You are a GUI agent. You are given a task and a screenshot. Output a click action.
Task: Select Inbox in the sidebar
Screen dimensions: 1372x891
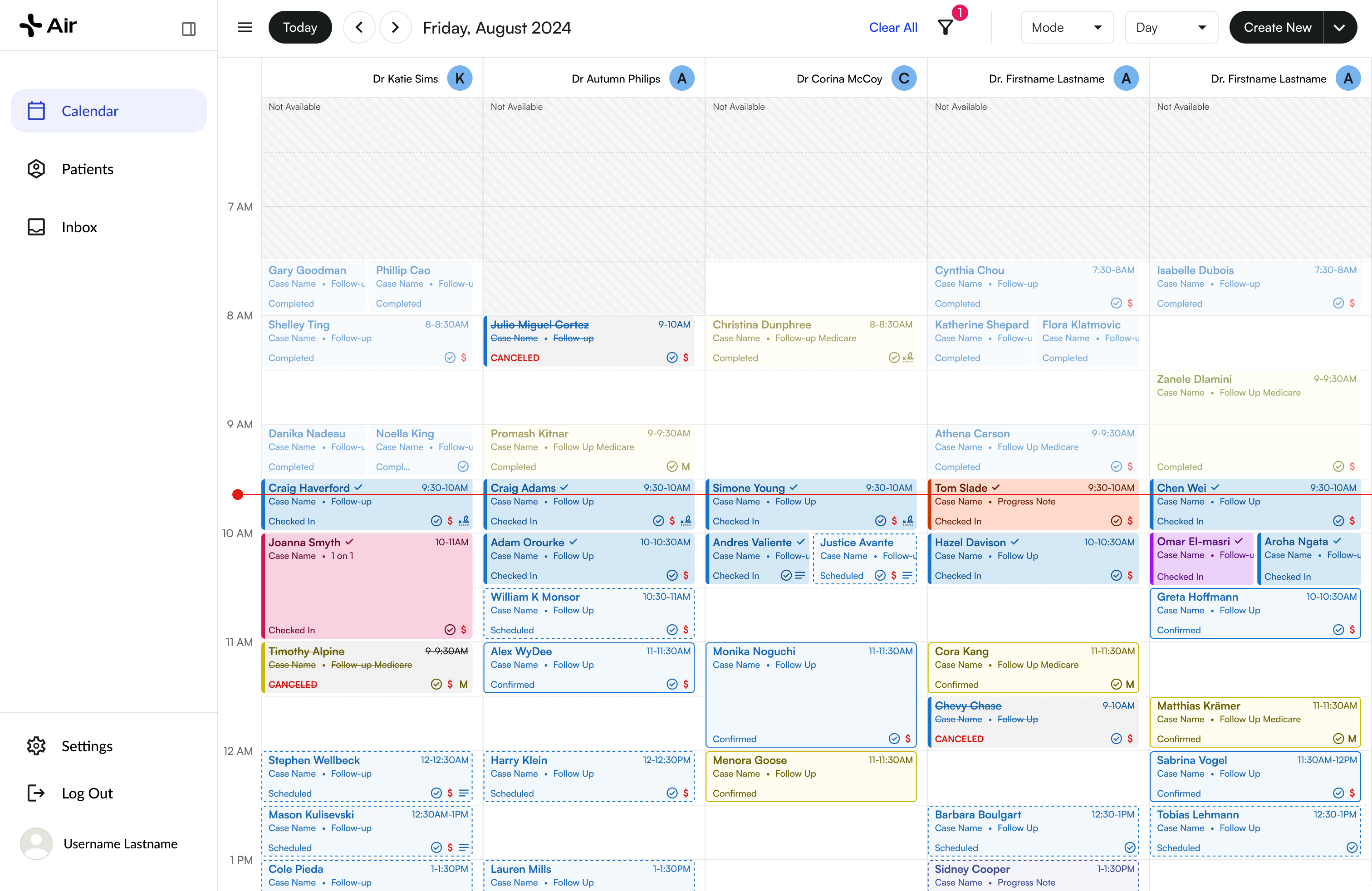point(79,227)
